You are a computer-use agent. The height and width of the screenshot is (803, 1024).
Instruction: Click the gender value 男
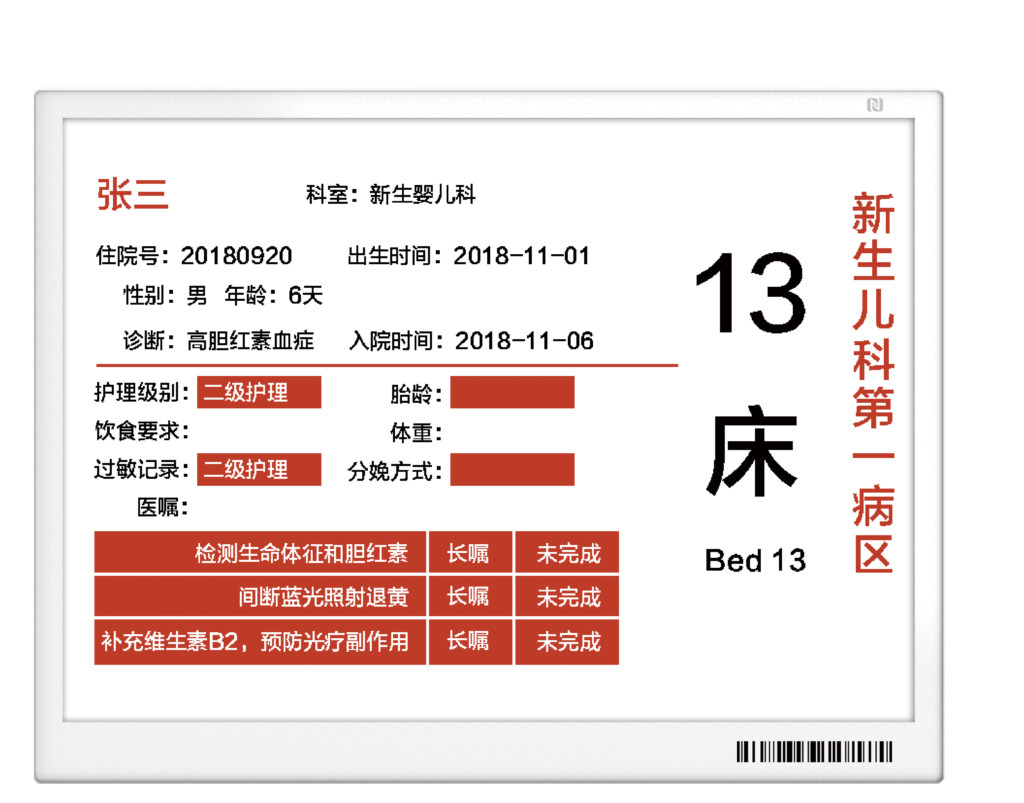(197, 296)
